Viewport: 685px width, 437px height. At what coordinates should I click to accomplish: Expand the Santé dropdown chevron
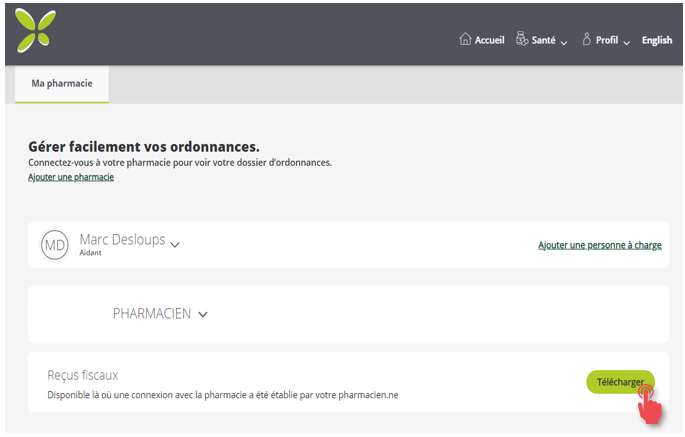pyautogui.click(x=564, y=42)
